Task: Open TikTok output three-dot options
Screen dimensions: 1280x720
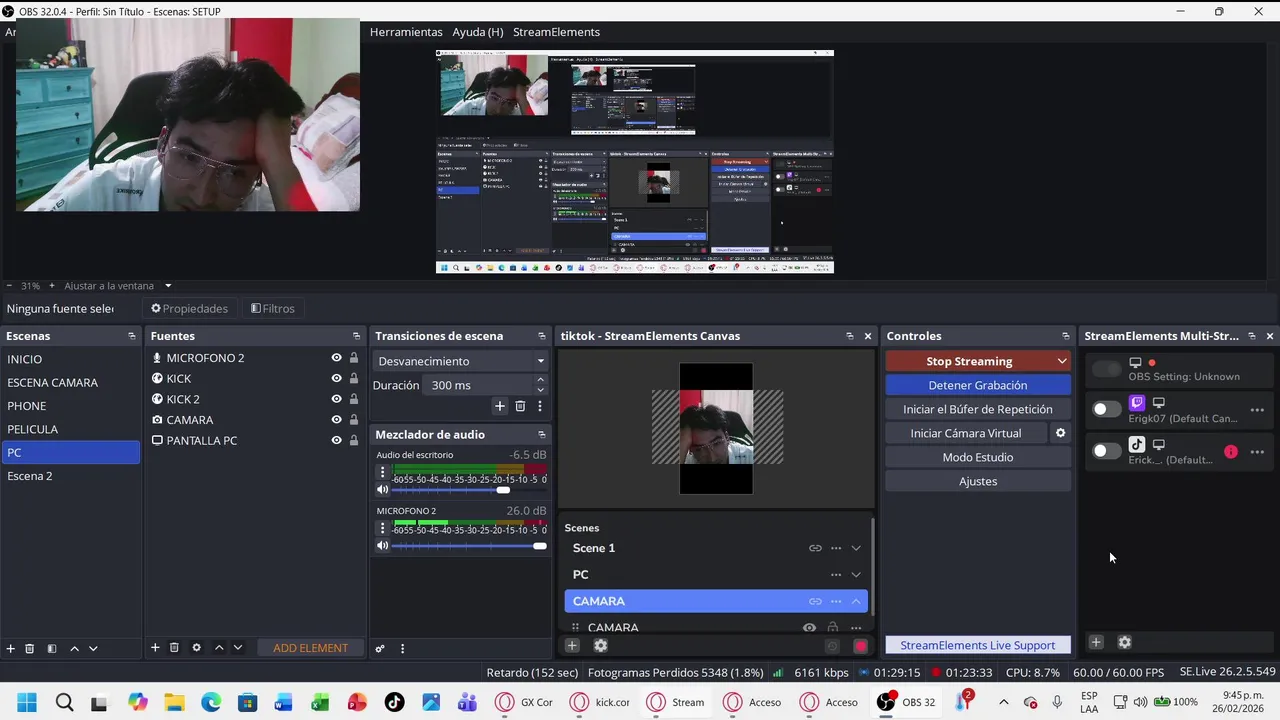Action: [1257, 452]
